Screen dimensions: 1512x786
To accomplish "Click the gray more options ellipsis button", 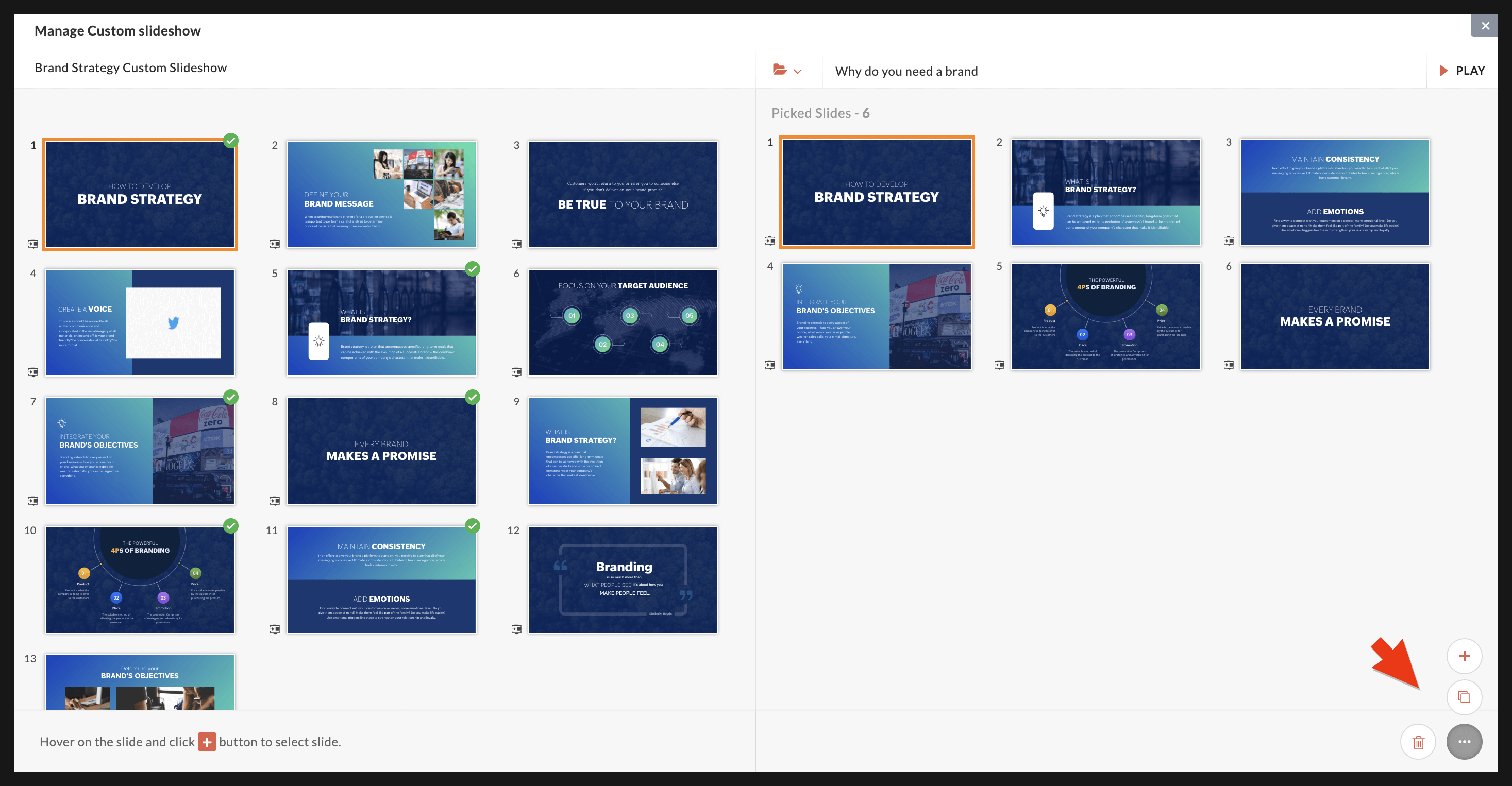I will [x=1464, y=742].
